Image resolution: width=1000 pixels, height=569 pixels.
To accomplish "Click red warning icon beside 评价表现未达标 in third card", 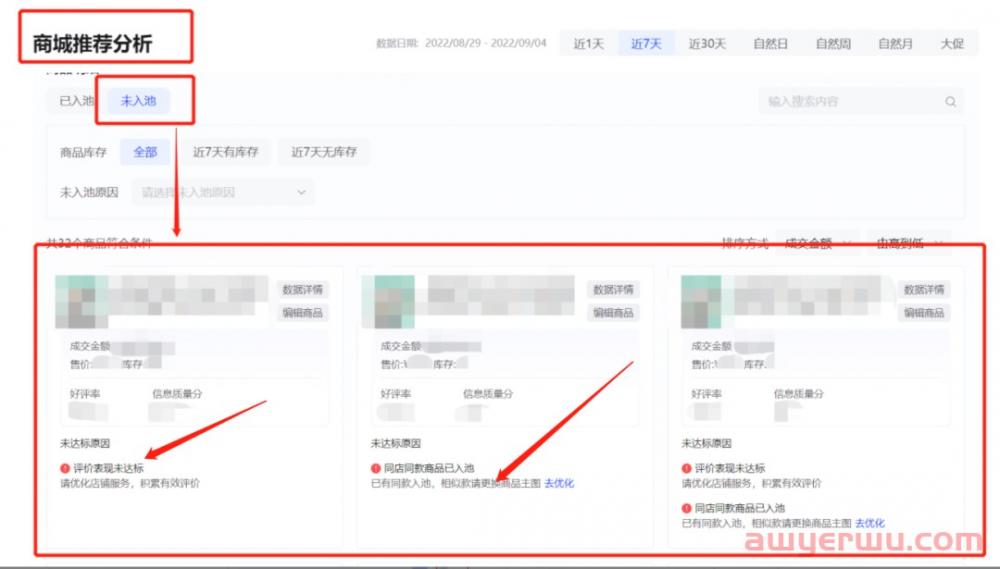I will pyautogui.click(x=686, y=468).
